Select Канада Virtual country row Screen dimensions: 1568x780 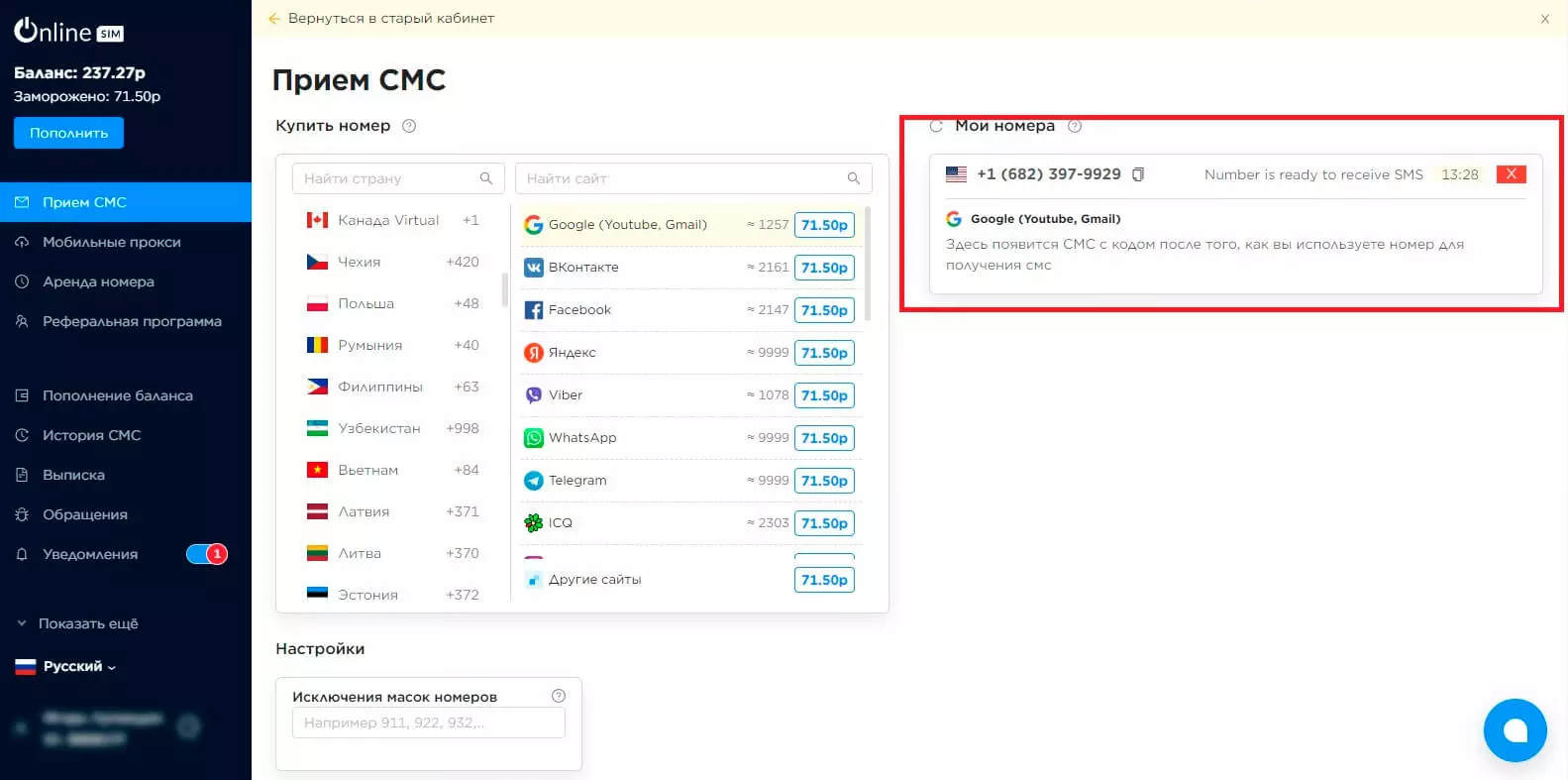[393, 220]
